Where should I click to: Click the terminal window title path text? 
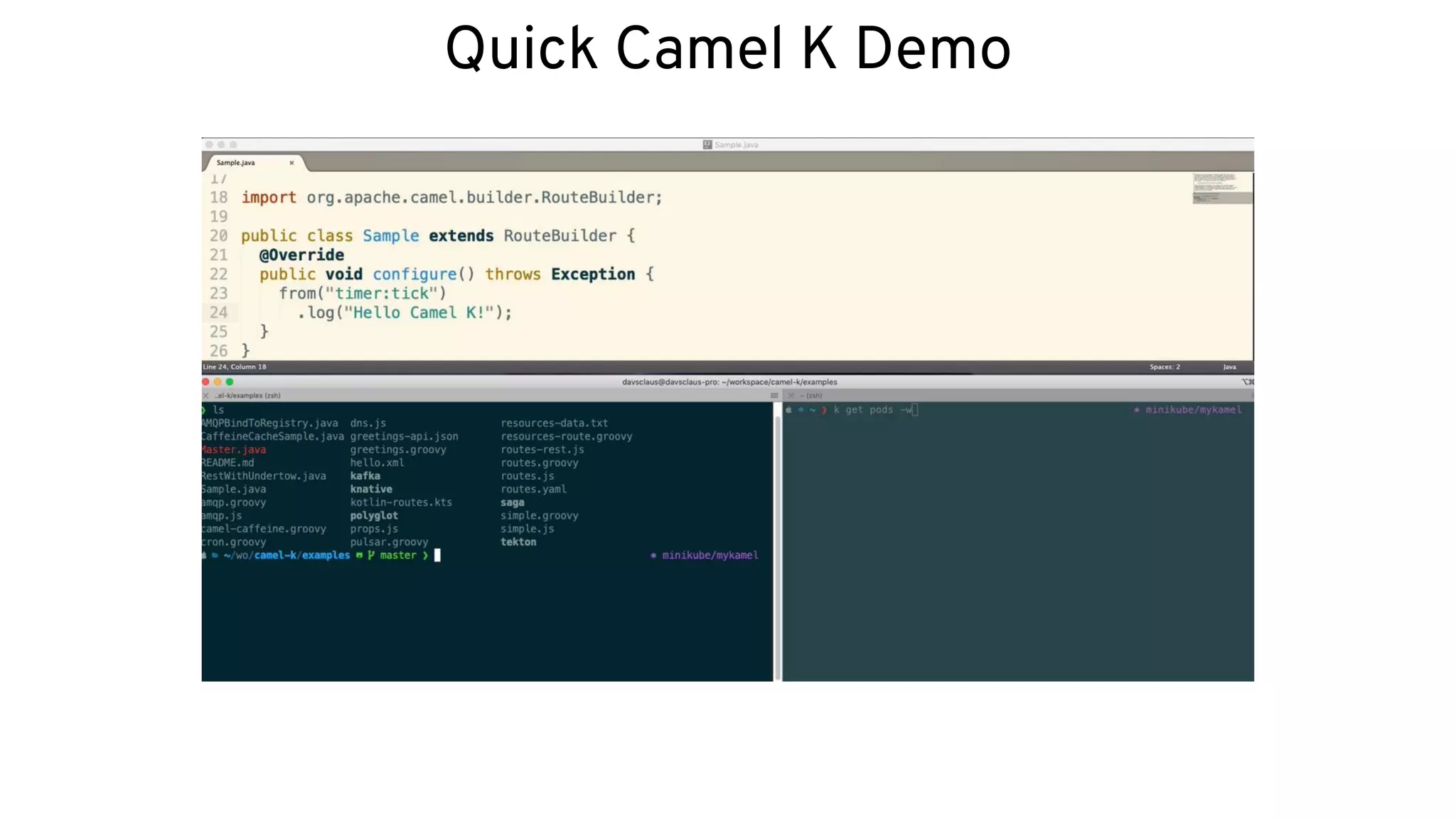click(x=729, y=382)
